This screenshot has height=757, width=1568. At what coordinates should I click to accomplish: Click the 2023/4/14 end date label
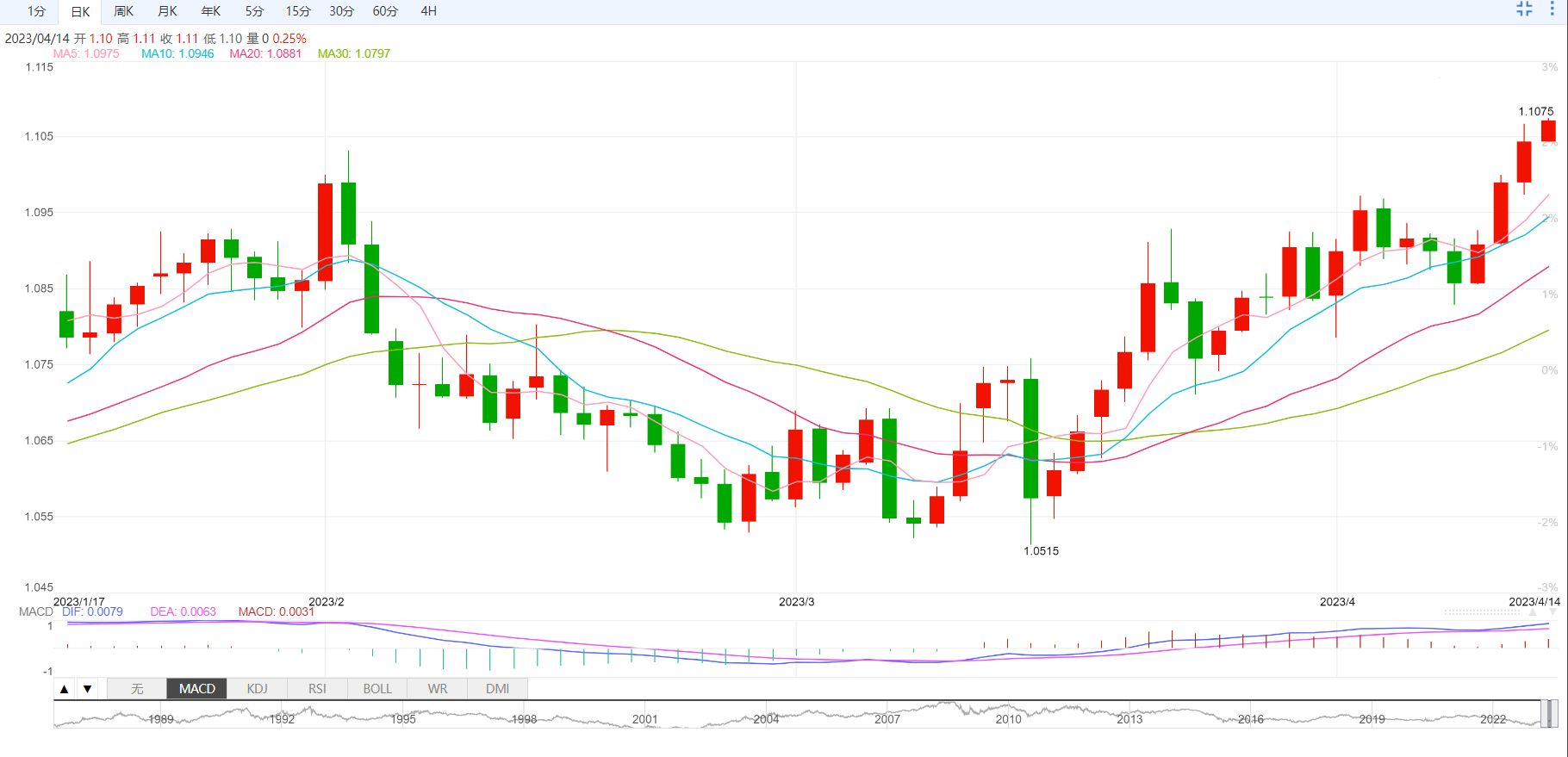pyautogui.click(x=1534, y=602)
